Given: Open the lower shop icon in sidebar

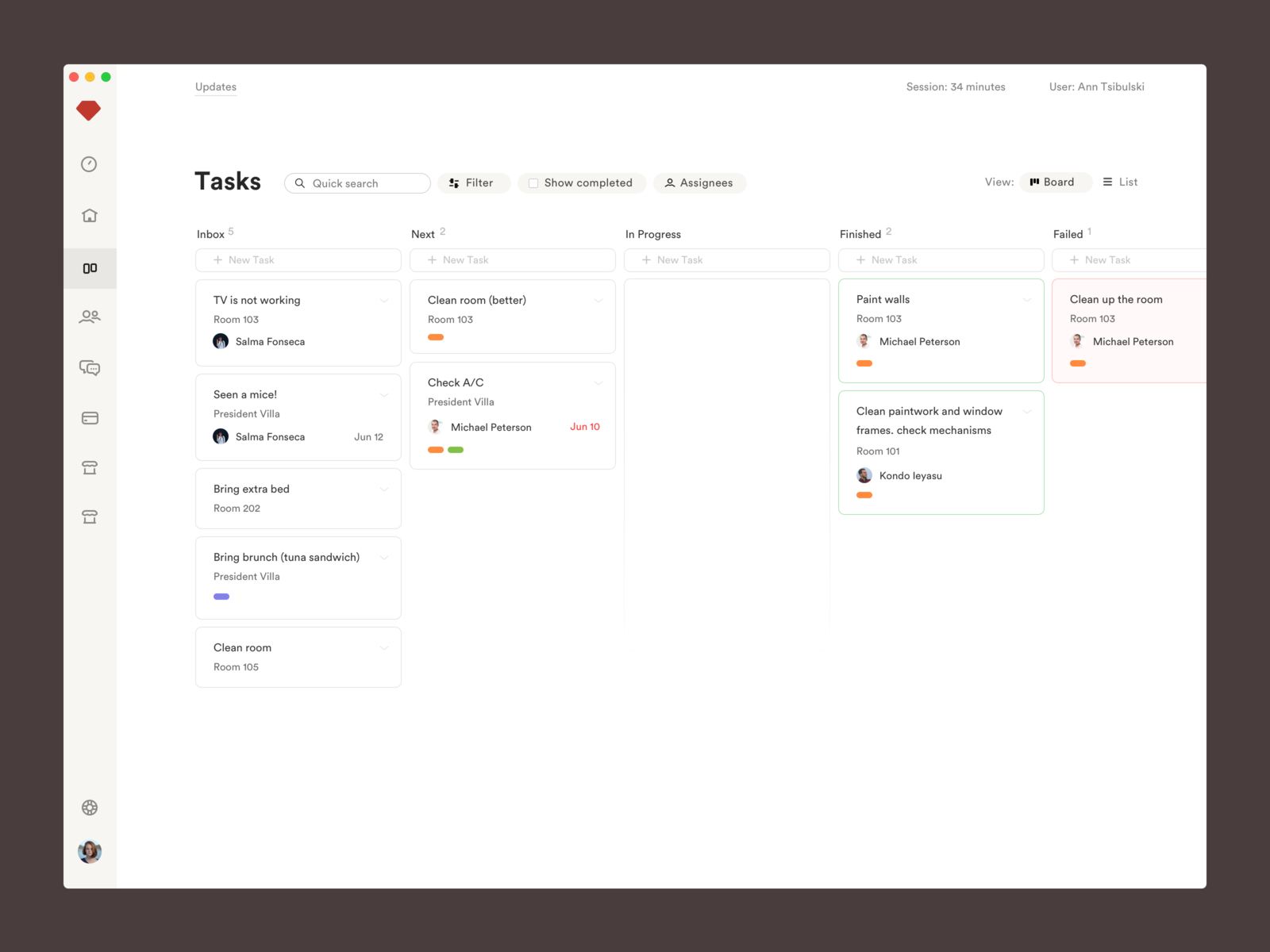Looking at the screenshot, I should tap(90, 517).
